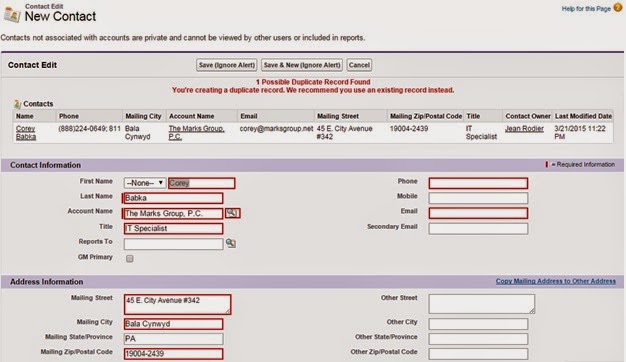Viewport: 626px width, 362px height.
Task: Click the 3/21/2015 11:22 PM date cell
Action: click(x=580, y=133)
